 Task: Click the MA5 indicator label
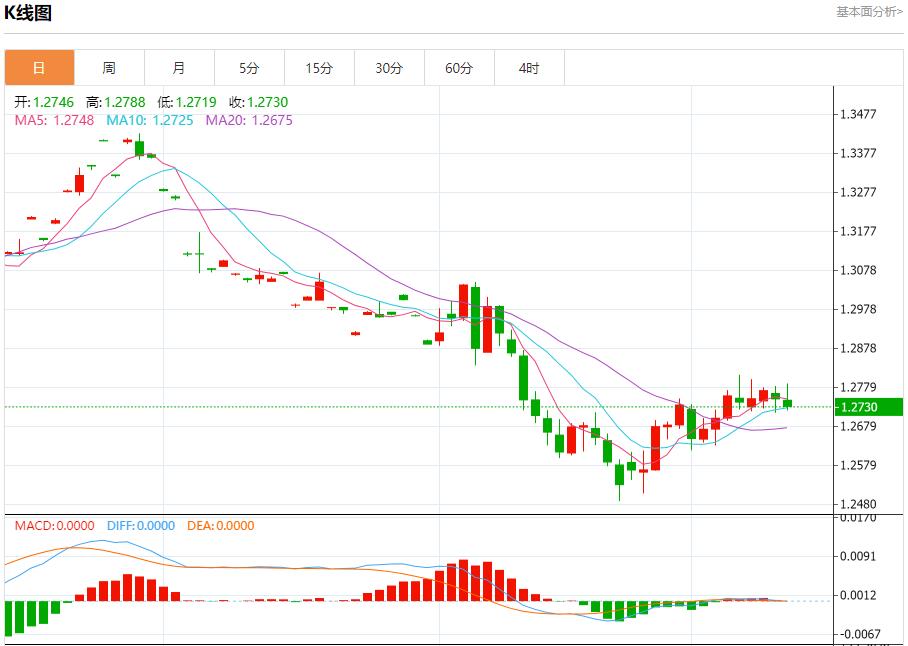tap(54, 120)
